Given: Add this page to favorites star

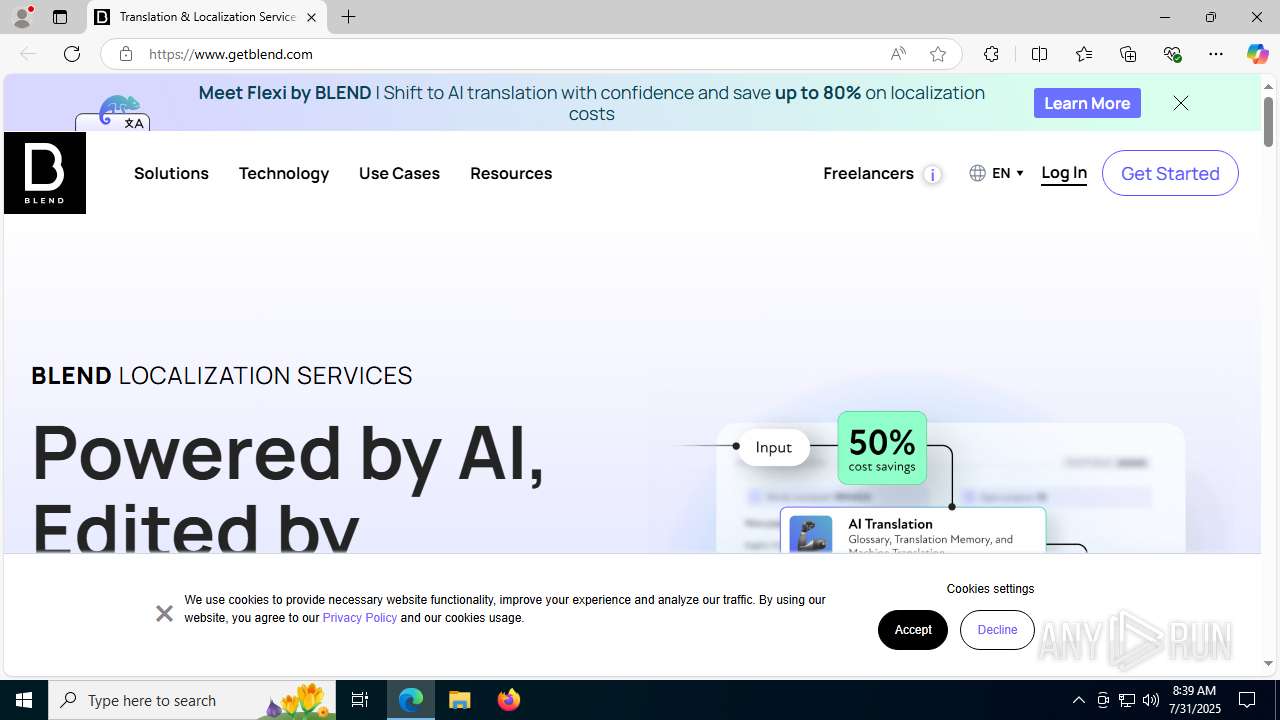Looking at the screenshot, I should (938, 54).
